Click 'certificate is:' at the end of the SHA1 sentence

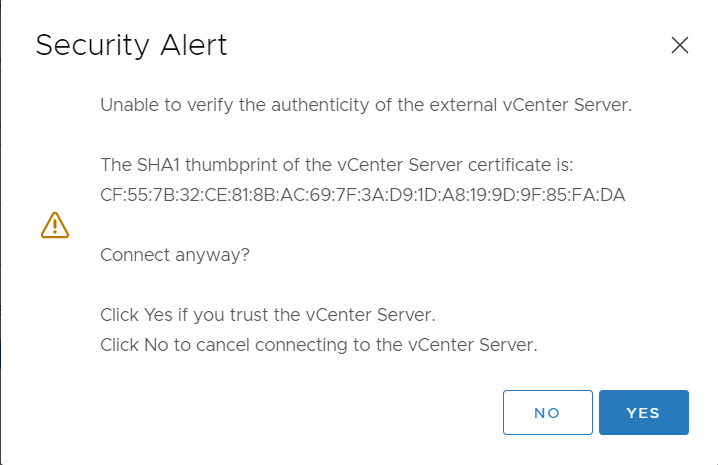click(x=521, y=165)
